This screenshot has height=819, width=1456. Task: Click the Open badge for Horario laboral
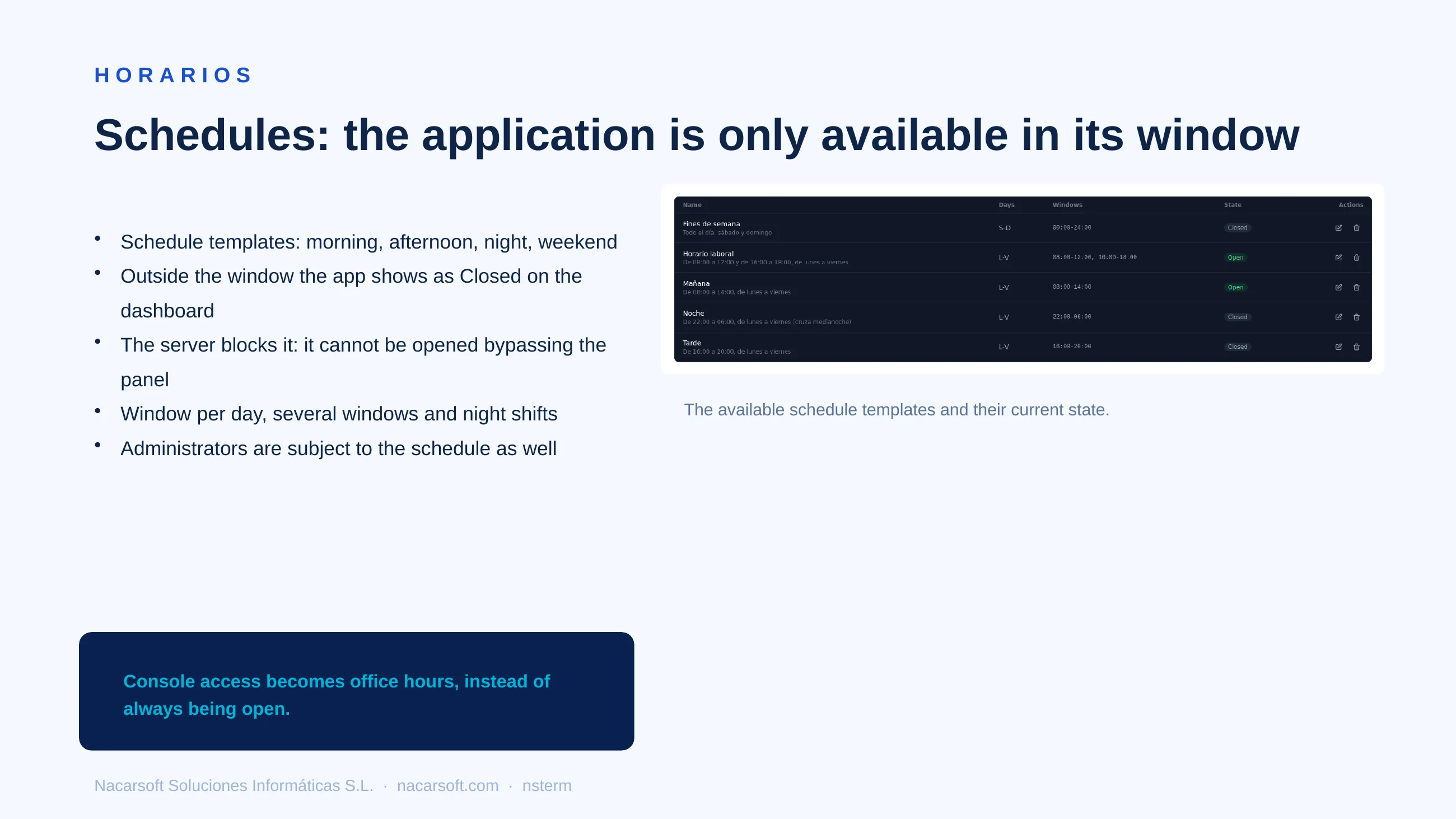point(1235,258)
